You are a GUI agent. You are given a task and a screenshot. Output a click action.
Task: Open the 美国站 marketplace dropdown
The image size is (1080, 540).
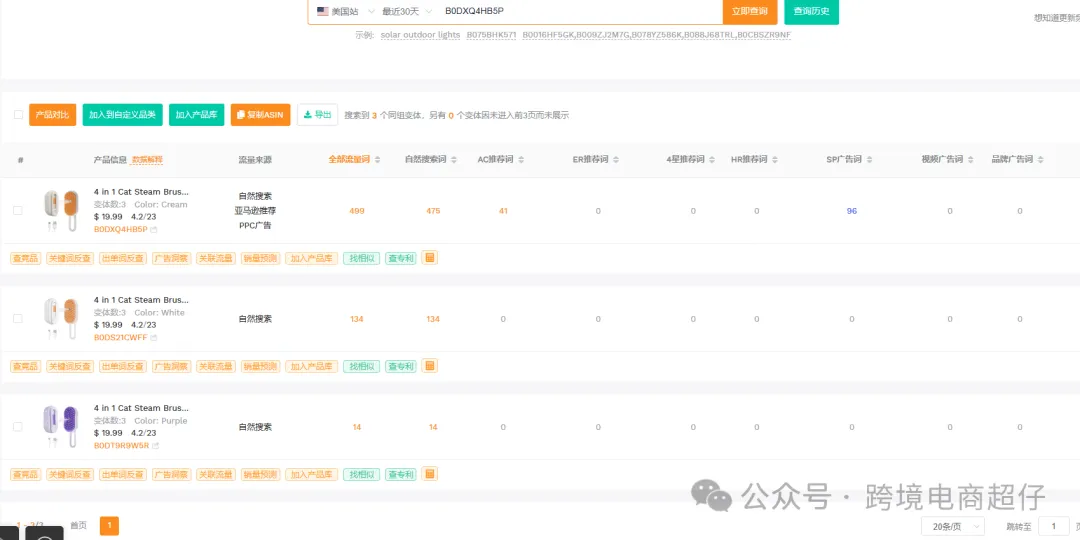tap(346, 11)
